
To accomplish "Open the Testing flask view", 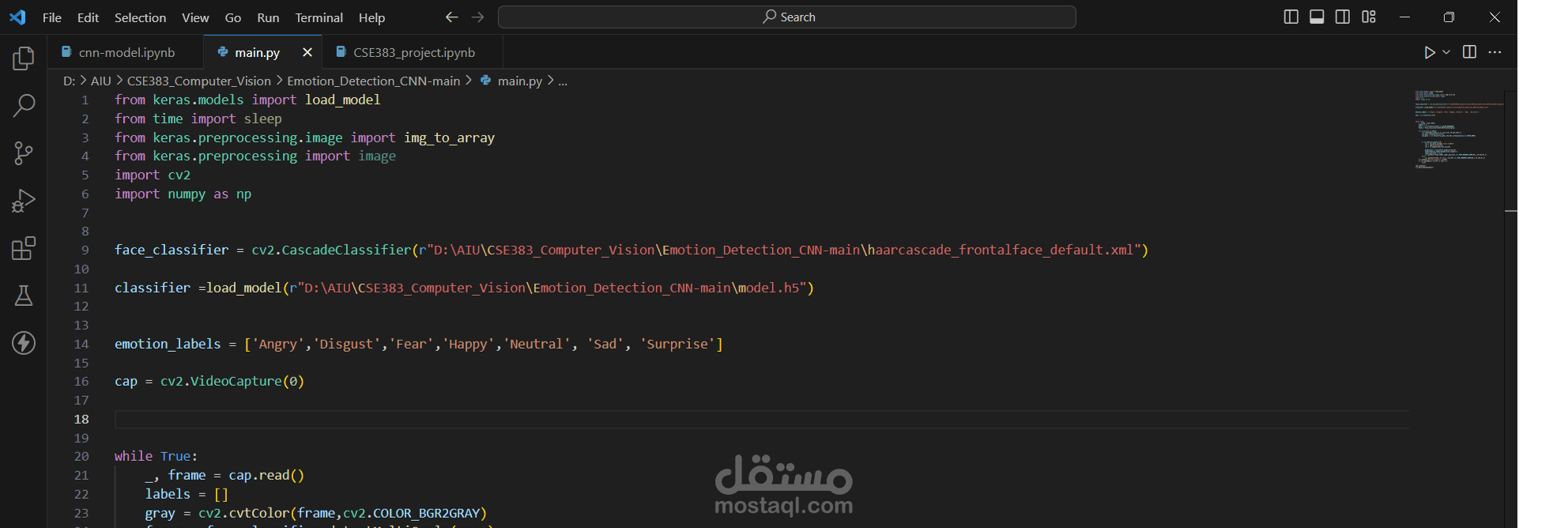I will [24, 295].
